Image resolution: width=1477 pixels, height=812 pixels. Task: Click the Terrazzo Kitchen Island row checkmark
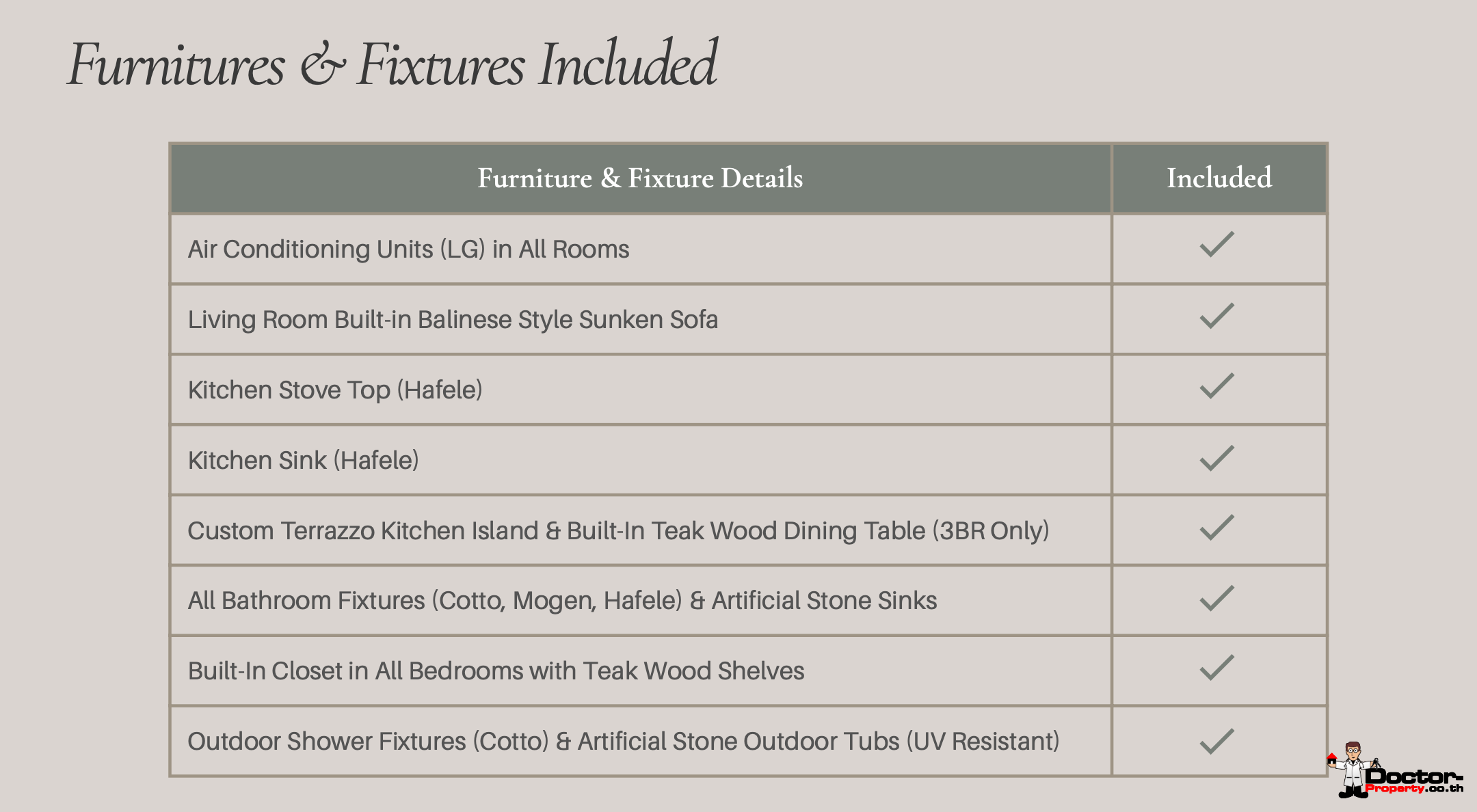pos(1216,528)
